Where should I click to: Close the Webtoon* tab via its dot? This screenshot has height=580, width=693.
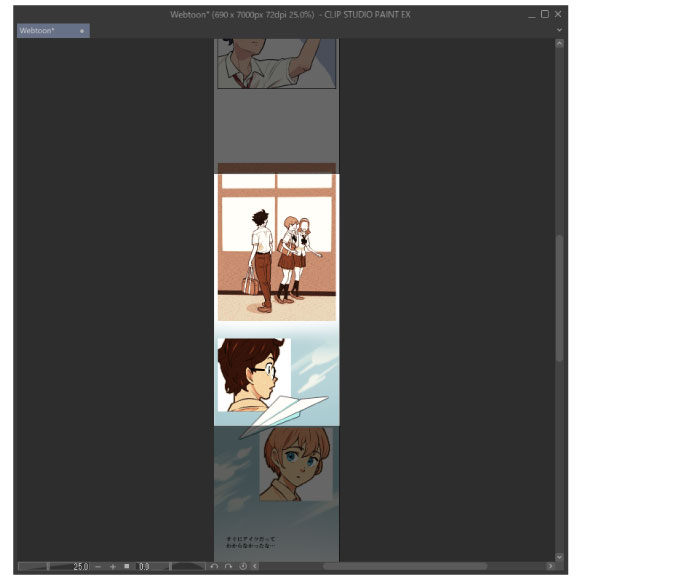click(82, 31)
